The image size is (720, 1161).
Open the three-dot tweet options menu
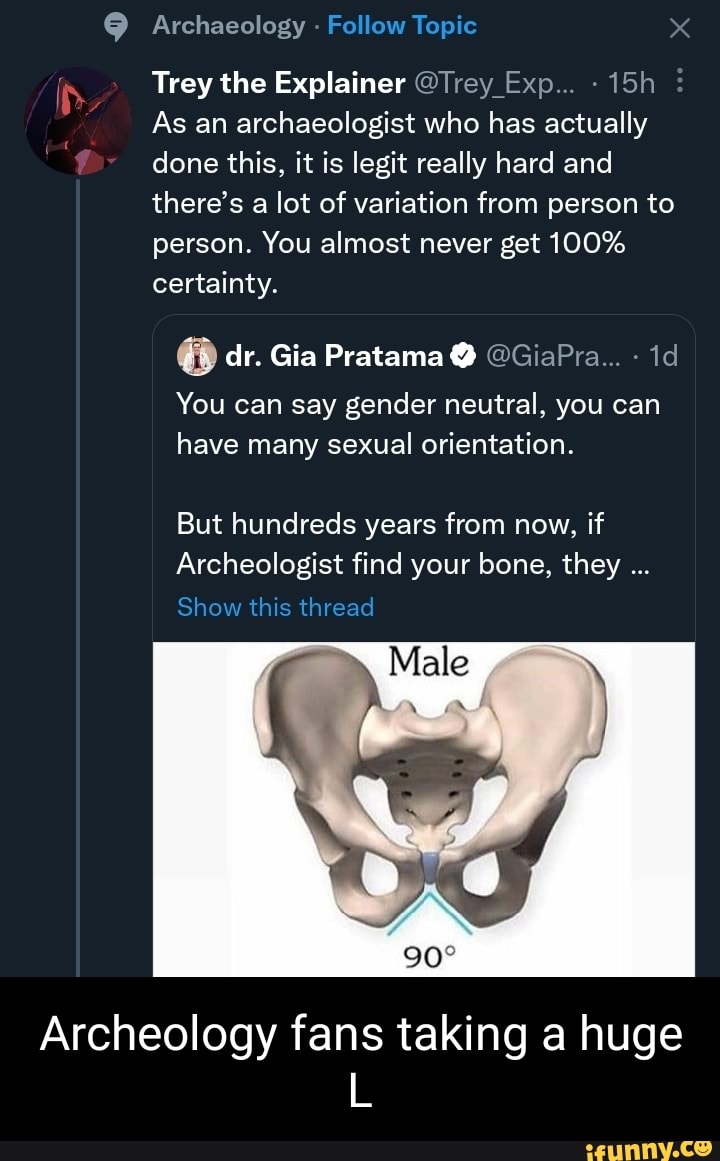tap(680, 82)
